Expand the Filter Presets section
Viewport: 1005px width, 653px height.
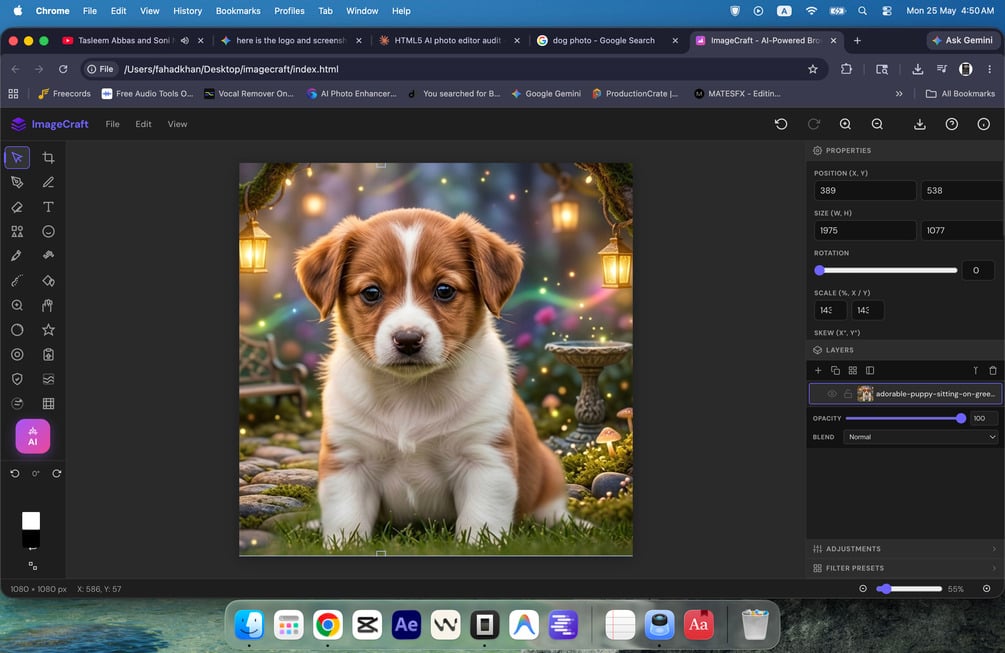905,568
